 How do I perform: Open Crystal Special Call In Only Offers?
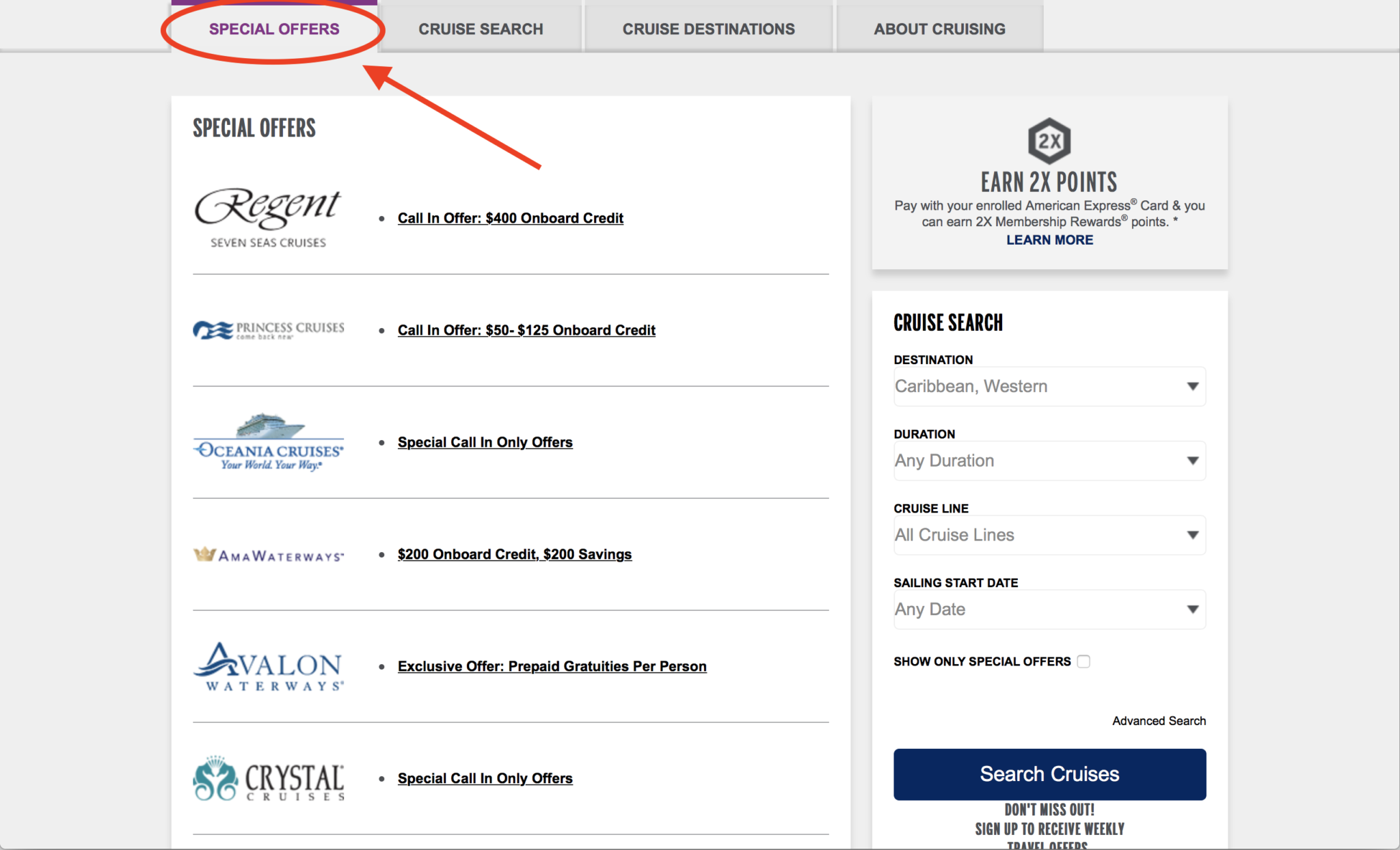point(485,778)
